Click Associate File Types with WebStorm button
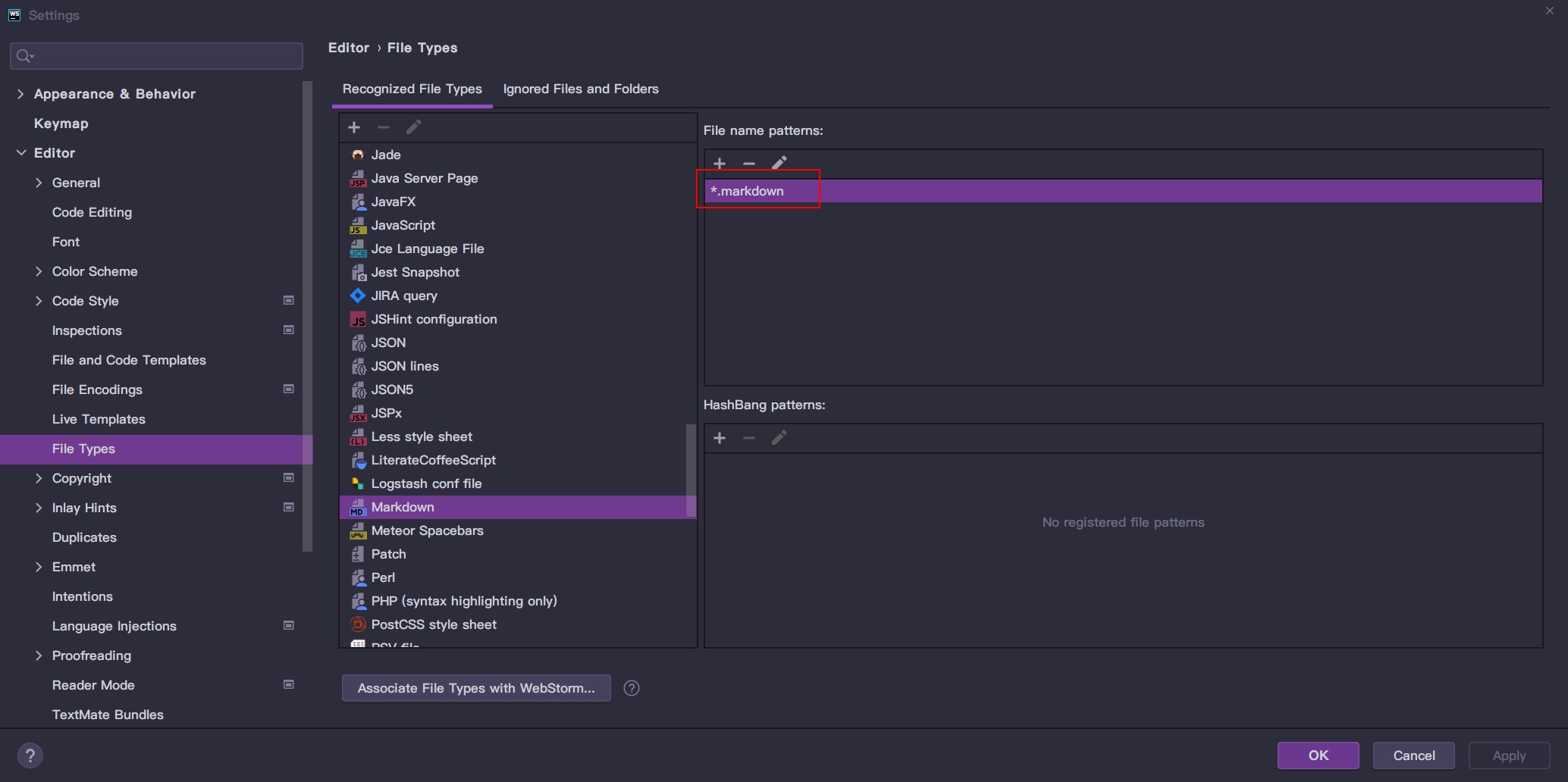The image size is (1568, 782). coord(476,688)
